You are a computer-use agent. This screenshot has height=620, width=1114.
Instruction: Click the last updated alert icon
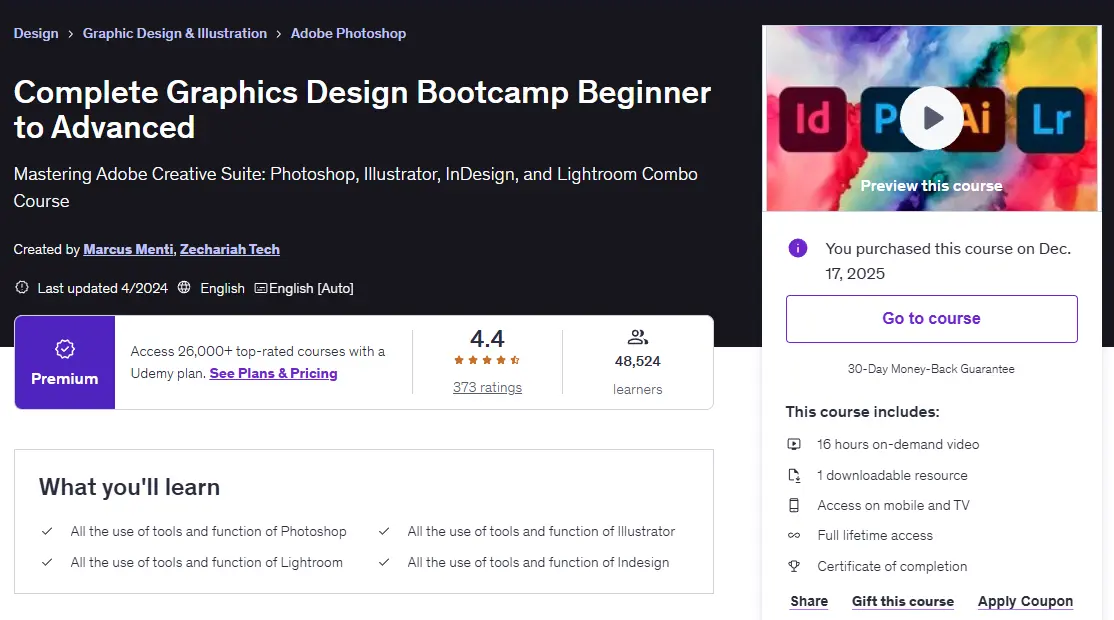click(22, 287)
